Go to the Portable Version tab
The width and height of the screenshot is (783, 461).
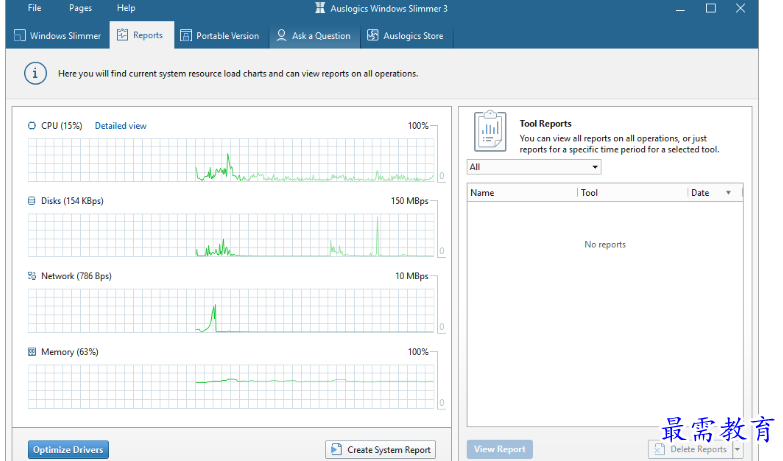(219, 36)
